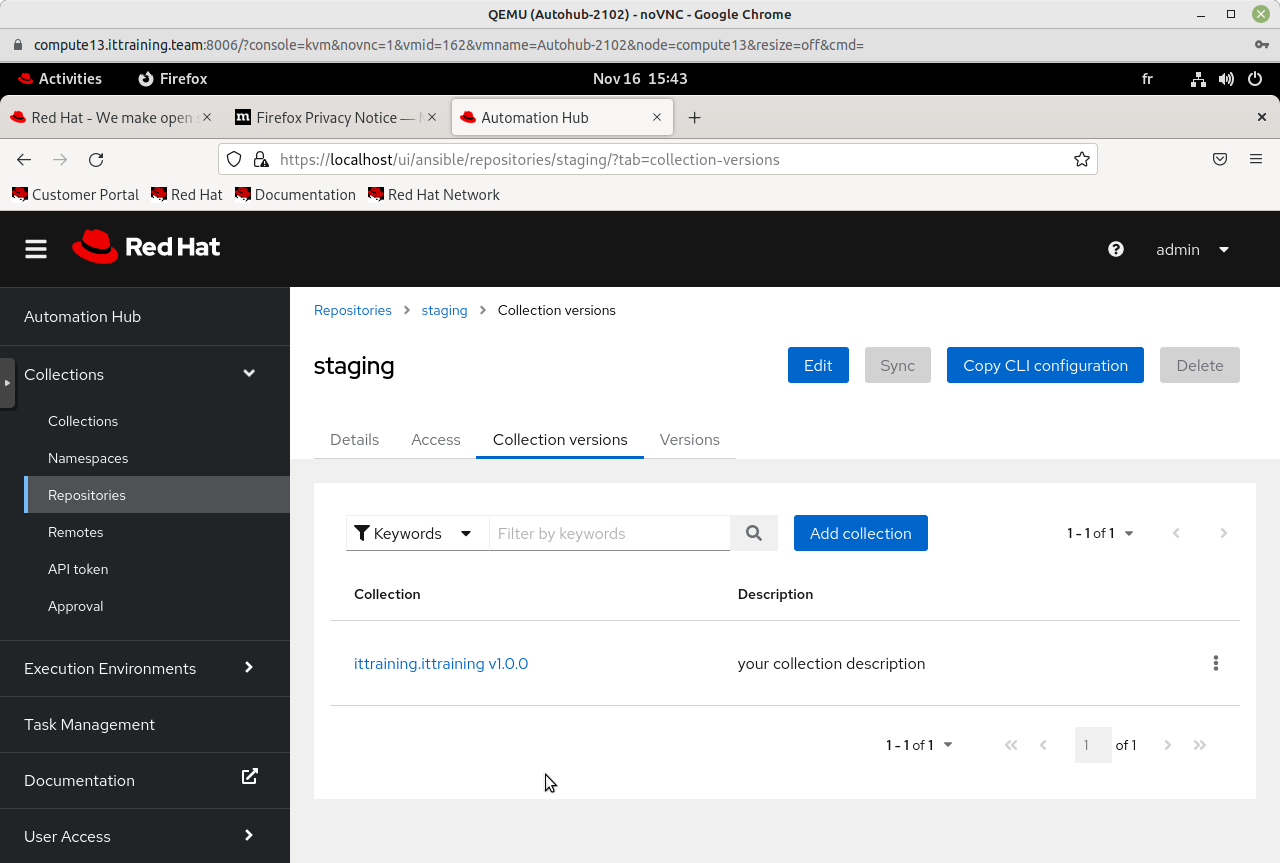The width and height of the screenshot is (1280, 863).
Task: Click the Add collection button
Action: pyautogui.click(x=861, y=533)
